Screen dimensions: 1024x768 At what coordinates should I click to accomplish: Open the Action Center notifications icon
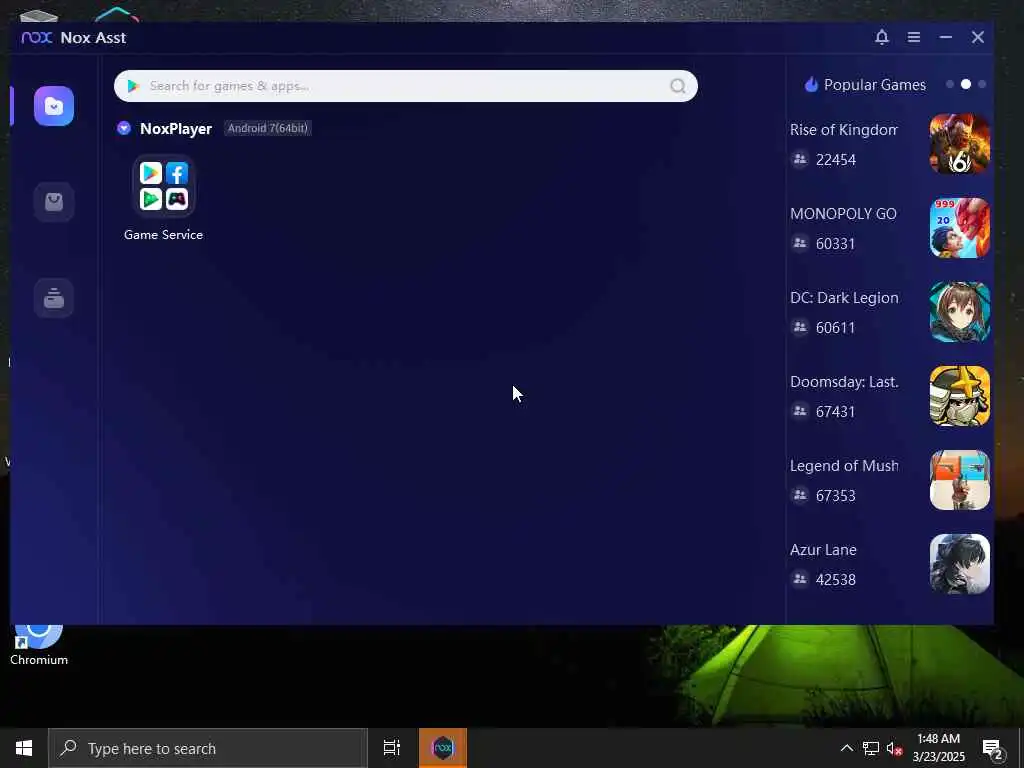pyautogui.click(x=993, y=749)
